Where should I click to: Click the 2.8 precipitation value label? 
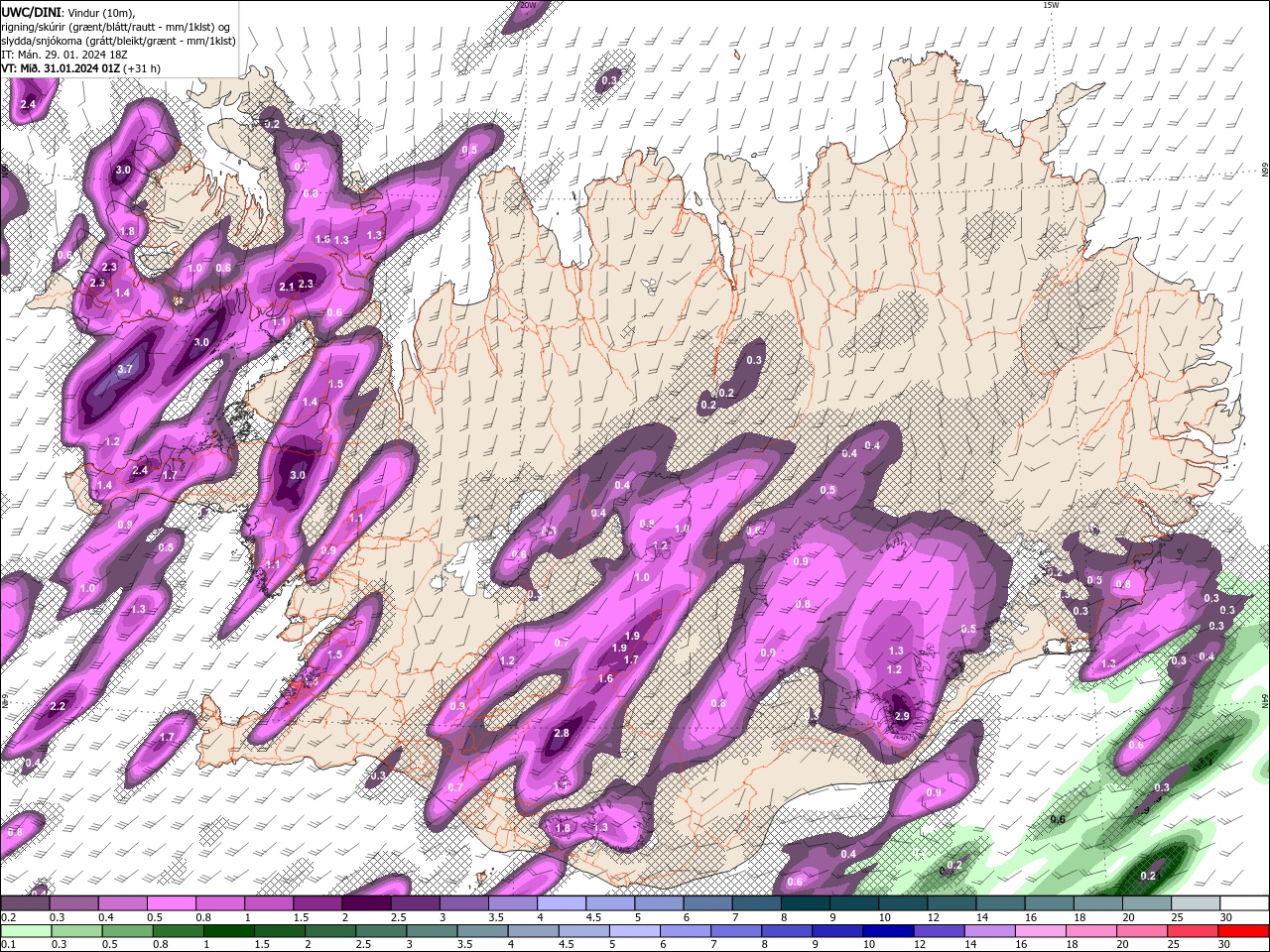coord(562,733)
